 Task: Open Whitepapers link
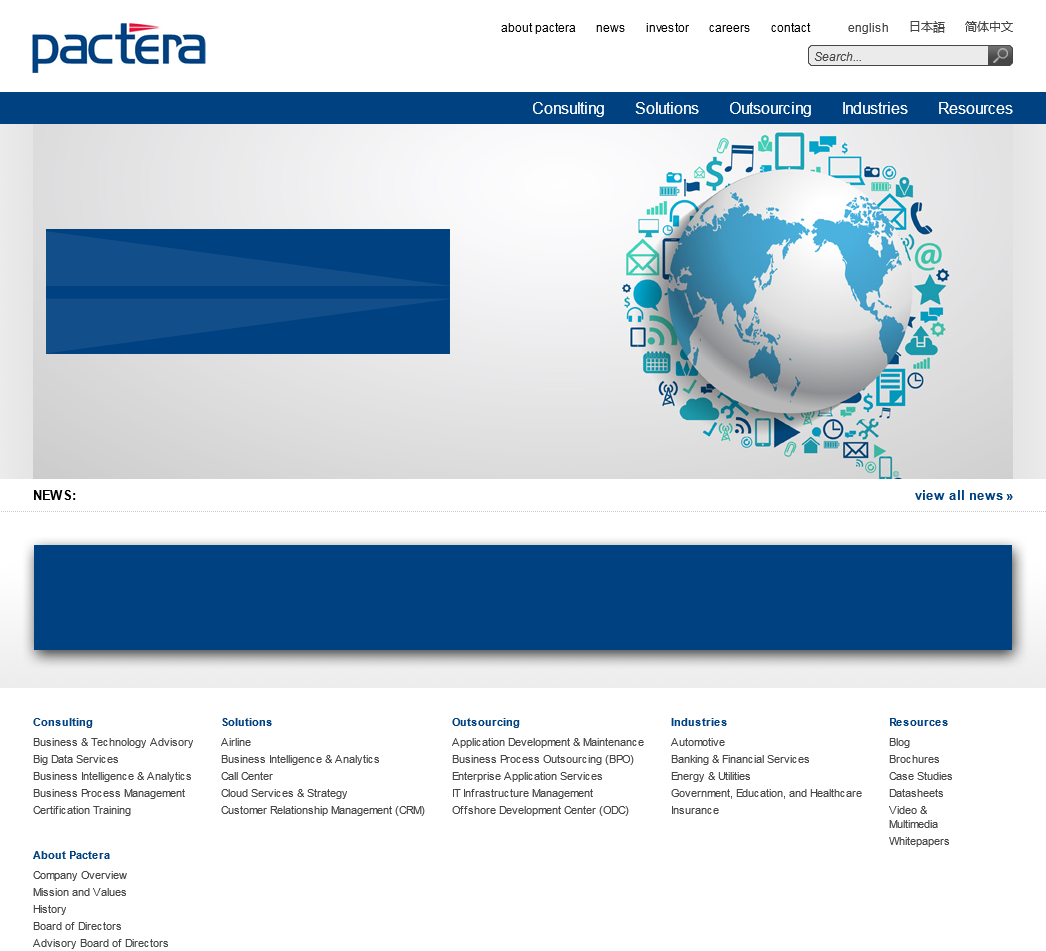(919, 842)
